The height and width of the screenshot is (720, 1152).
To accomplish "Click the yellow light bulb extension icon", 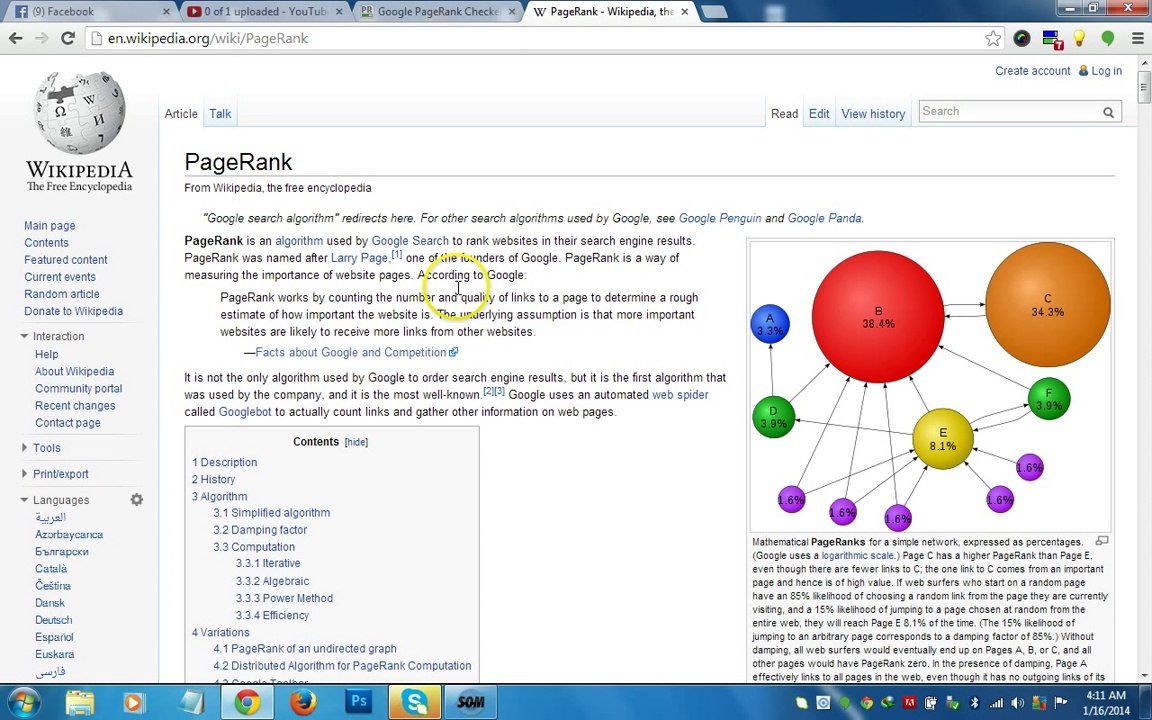I will tap(1079, 38).
